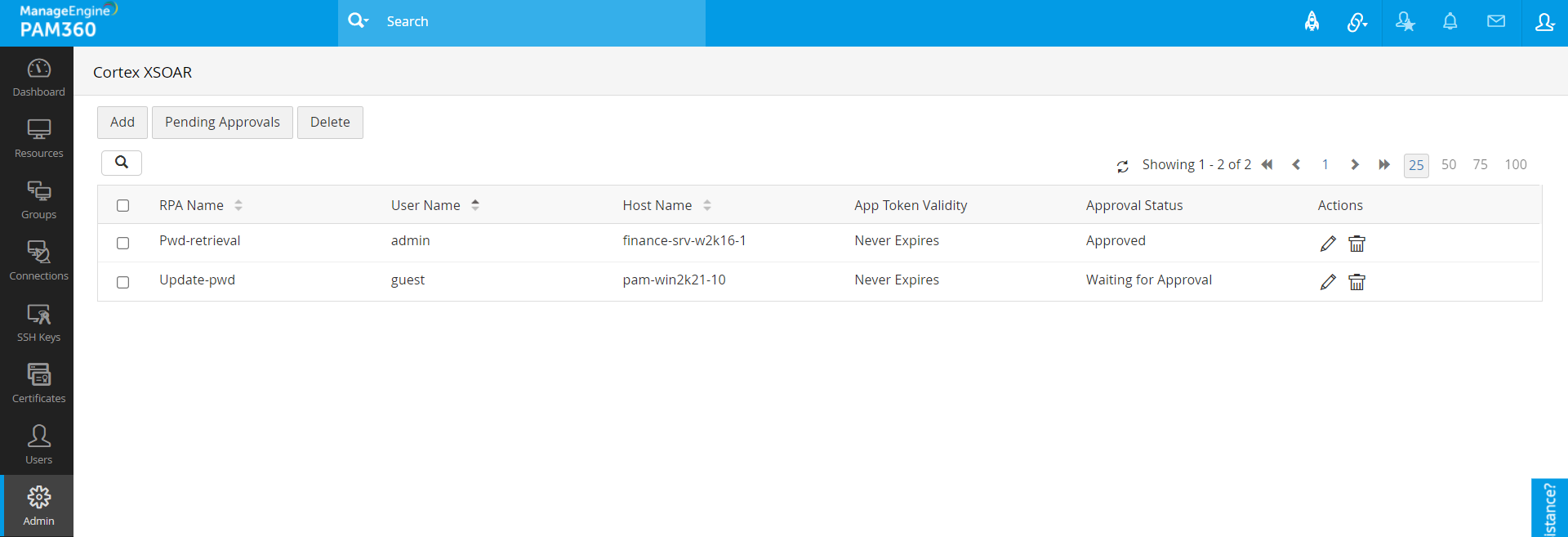Screen dimensions: 1568x537
Task: Show 50 rows per page
Action: point(1449,164)
